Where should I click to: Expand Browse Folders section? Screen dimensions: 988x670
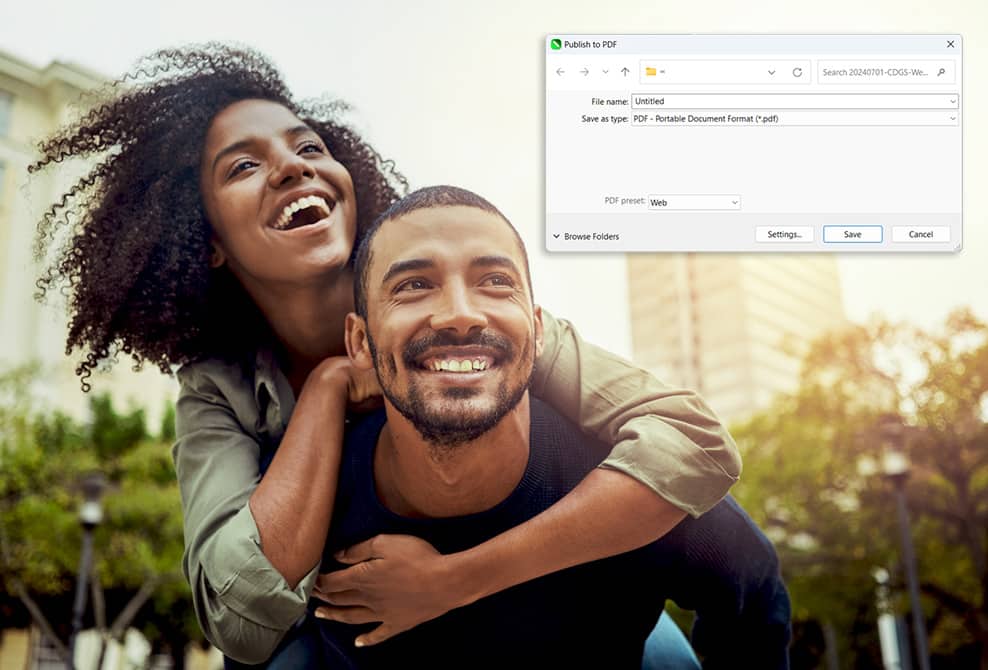click(586, 236)
